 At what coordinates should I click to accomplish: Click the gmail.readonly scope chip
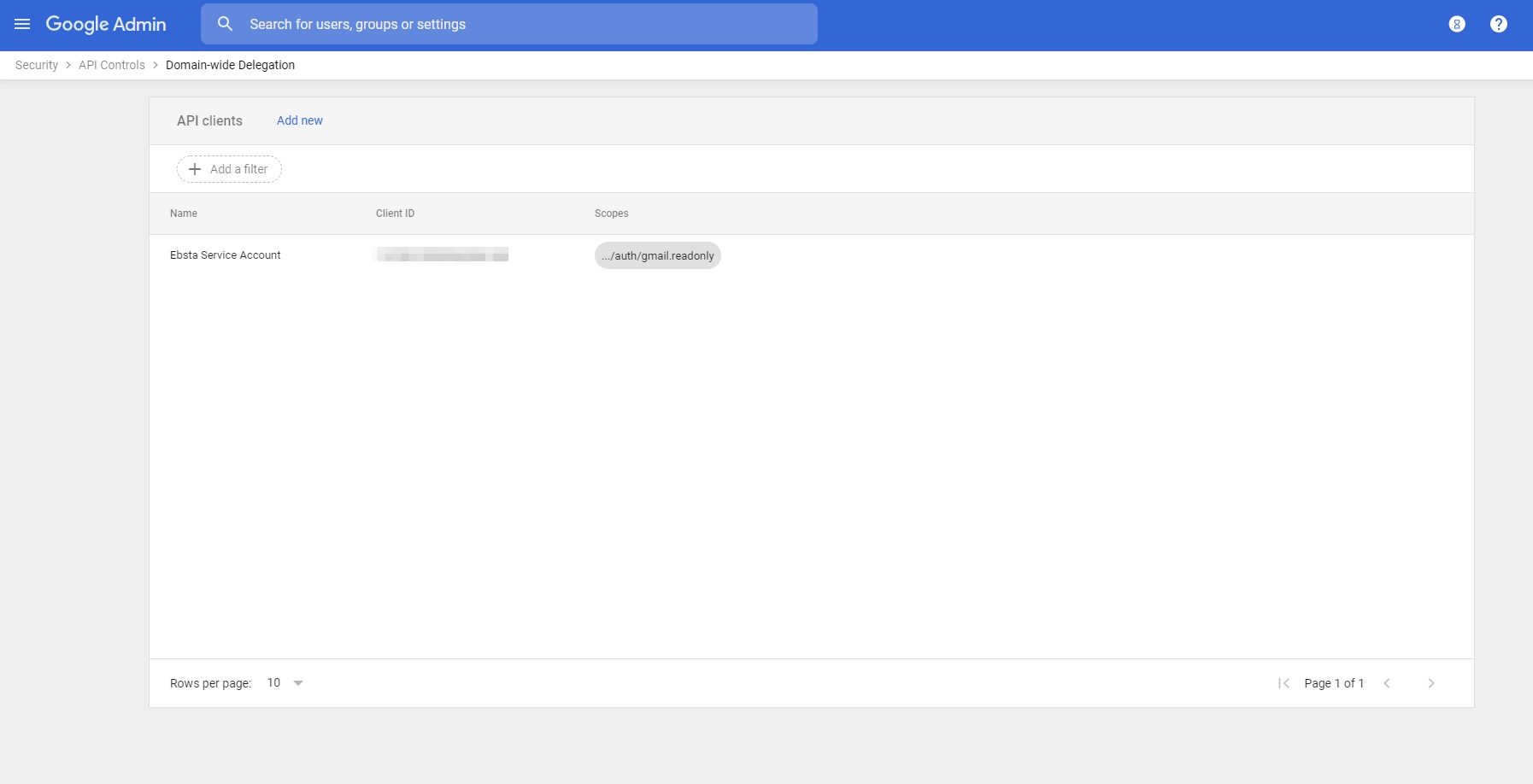click(657, 255)
